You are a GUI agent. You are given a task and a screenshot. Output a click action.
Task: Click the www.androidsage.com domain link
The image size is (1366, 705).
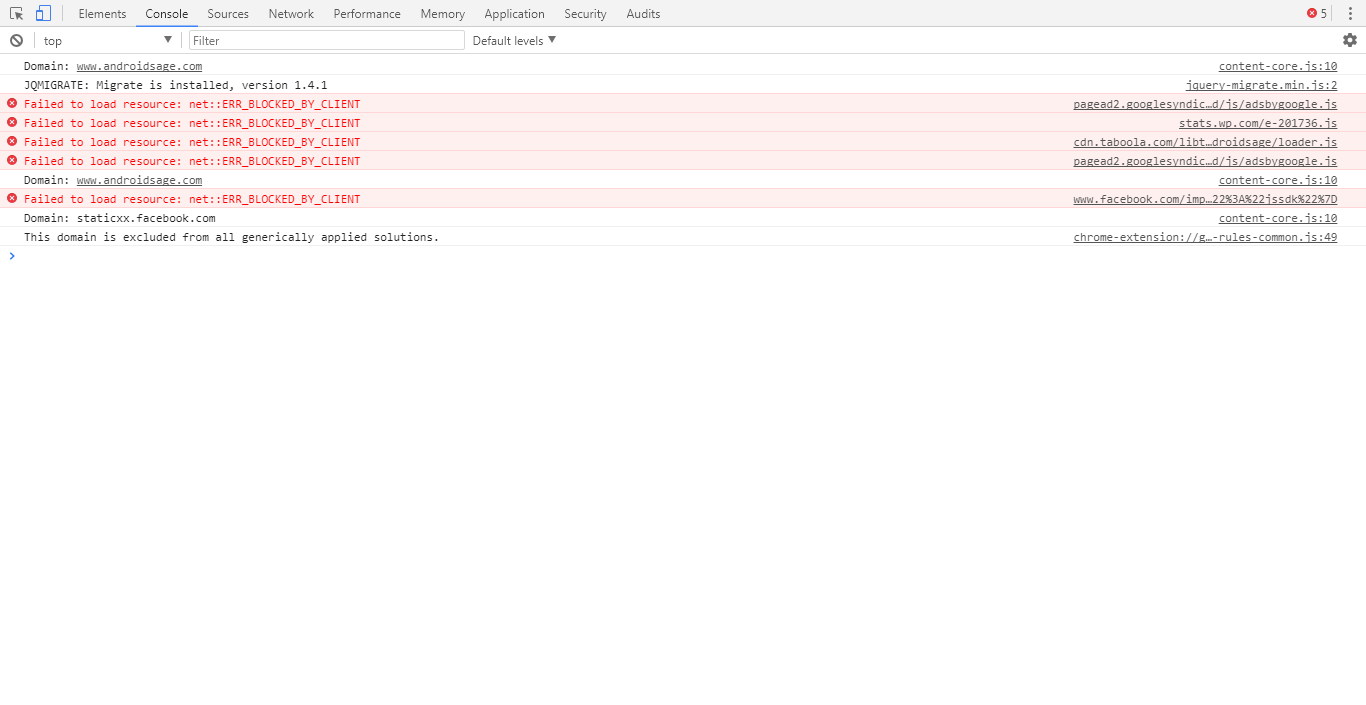139,66
